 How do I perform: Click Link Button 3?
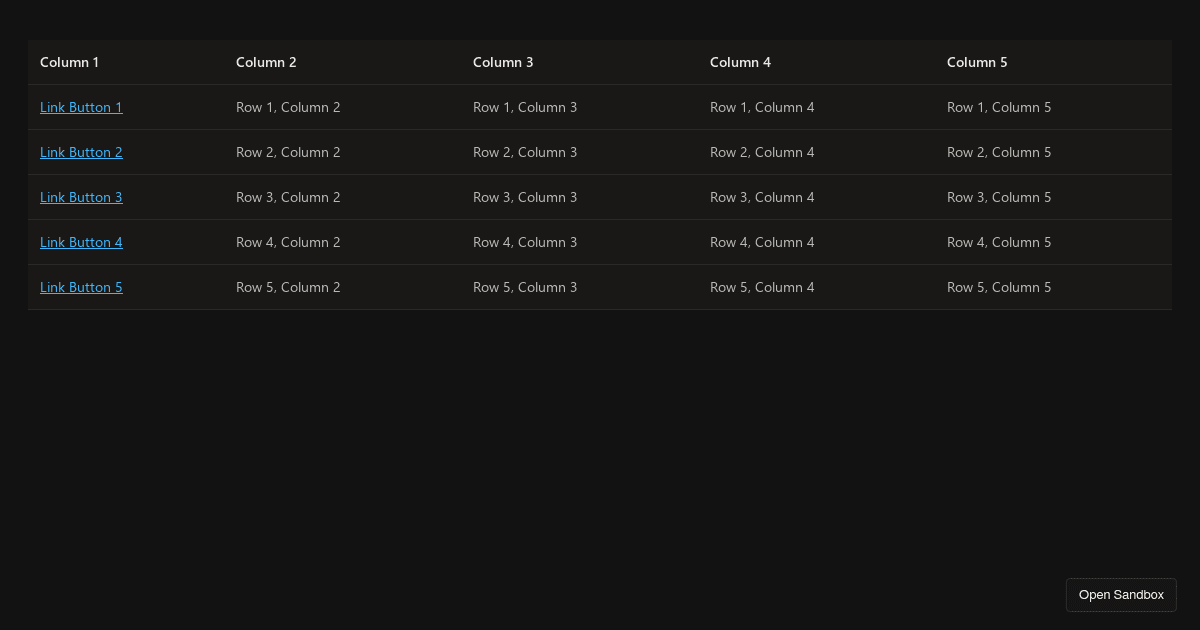81,197
